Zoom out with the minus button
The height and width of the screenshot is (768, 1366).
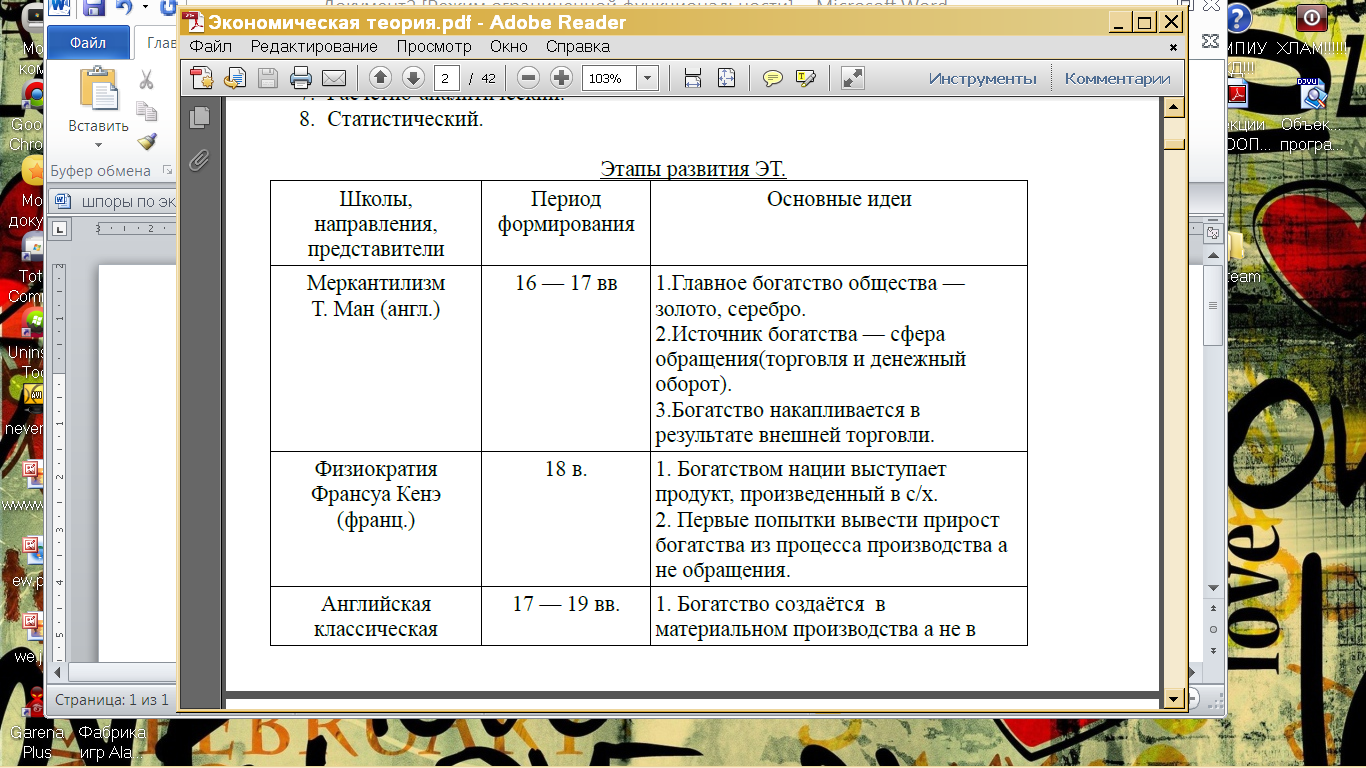click(529, 78)
